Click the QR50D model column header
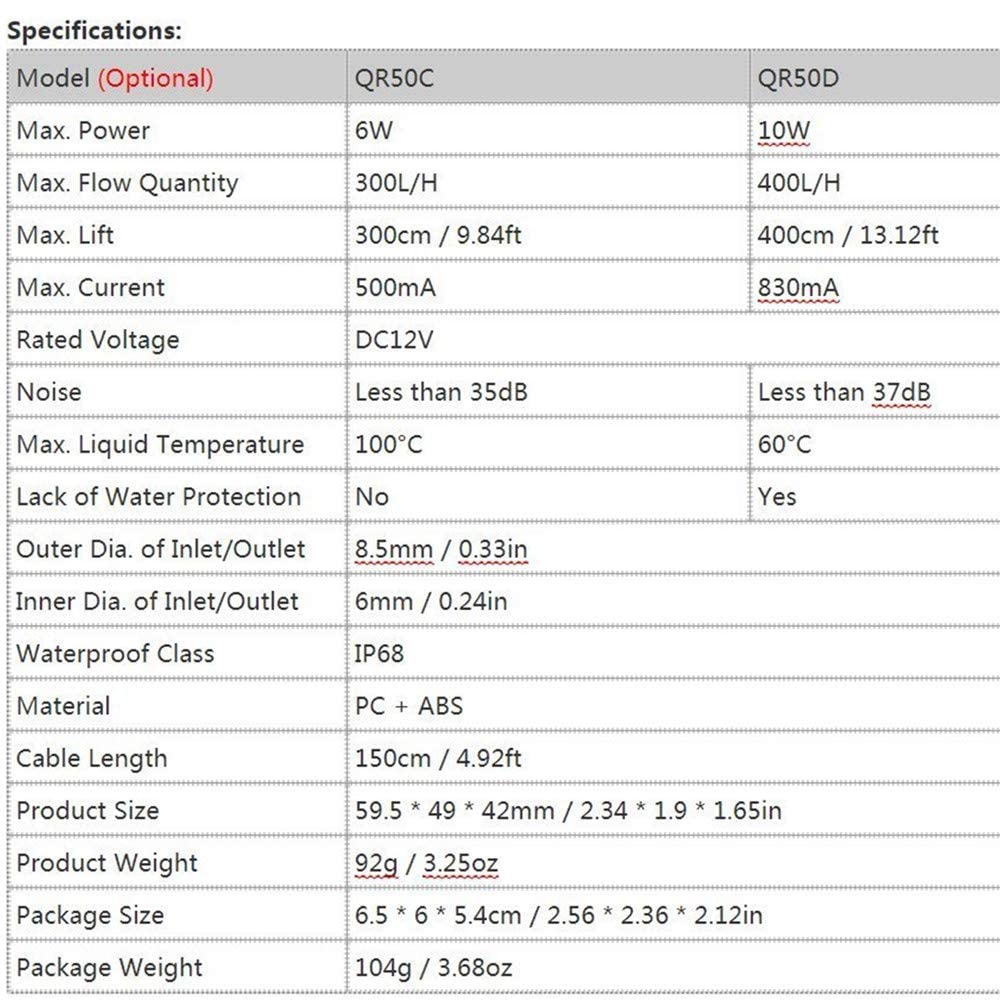The height and width of the screenshot is (1000, 1000). click(x=798, y=78)
